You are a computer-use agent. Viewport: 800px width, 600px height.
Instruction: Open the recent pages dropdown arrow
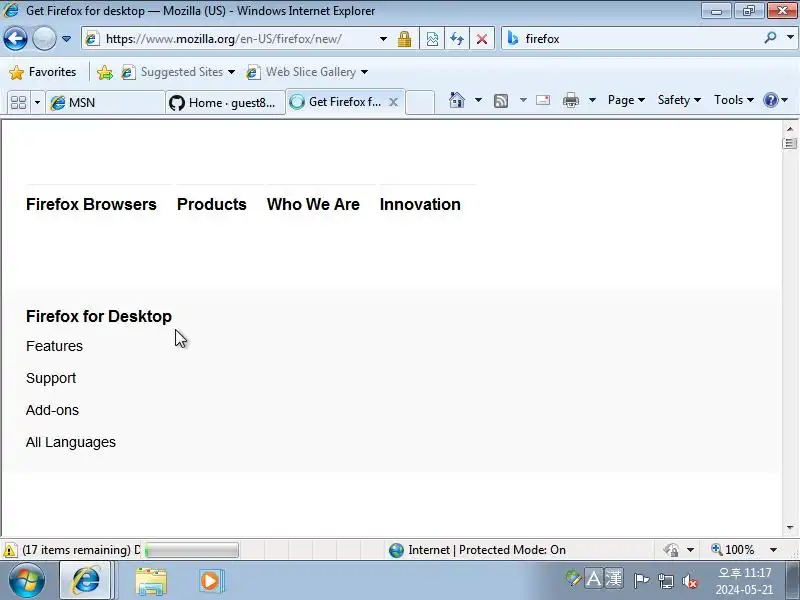click(x=66, y=39)
